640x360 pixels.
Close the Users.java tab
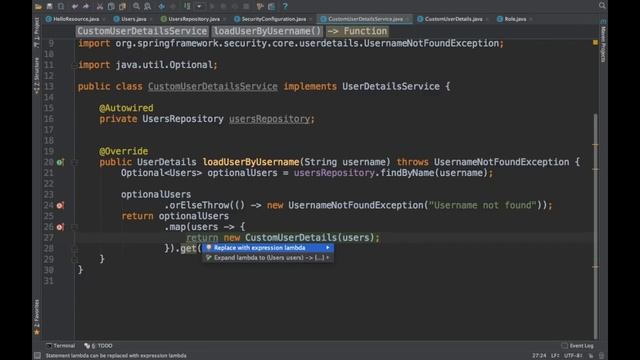point(151,19)
